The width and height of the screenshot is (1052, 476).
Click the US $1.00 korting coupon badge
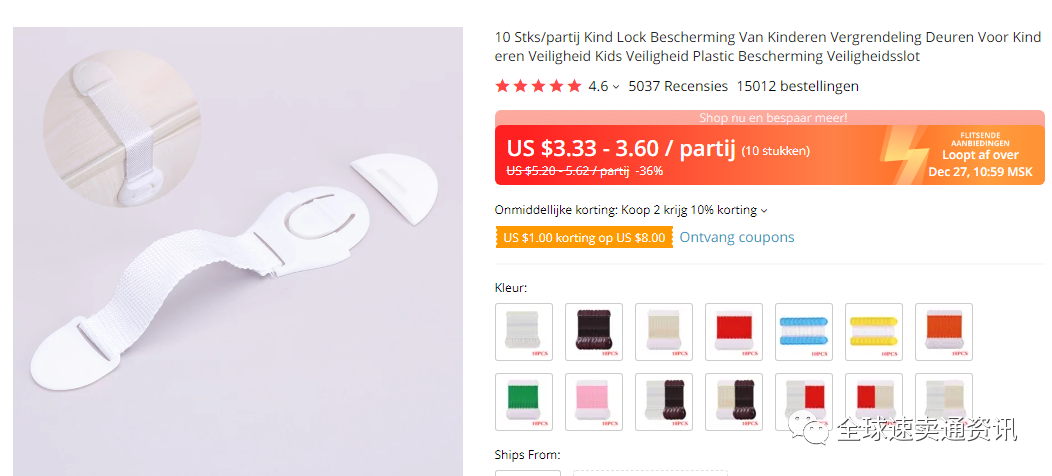583,238
